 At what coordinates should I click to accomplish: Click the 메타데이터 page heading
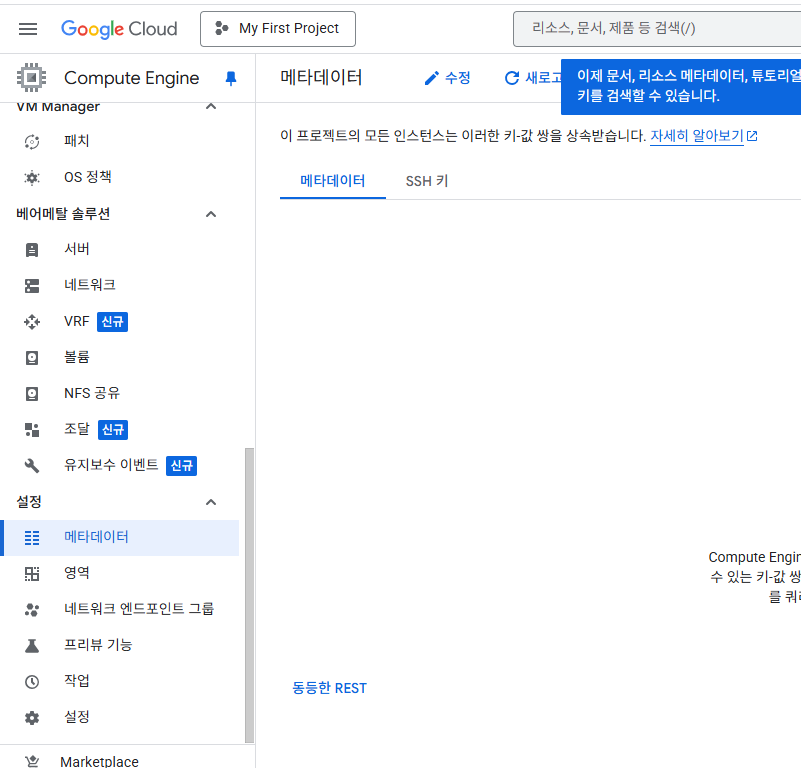(x=321, y=78)
